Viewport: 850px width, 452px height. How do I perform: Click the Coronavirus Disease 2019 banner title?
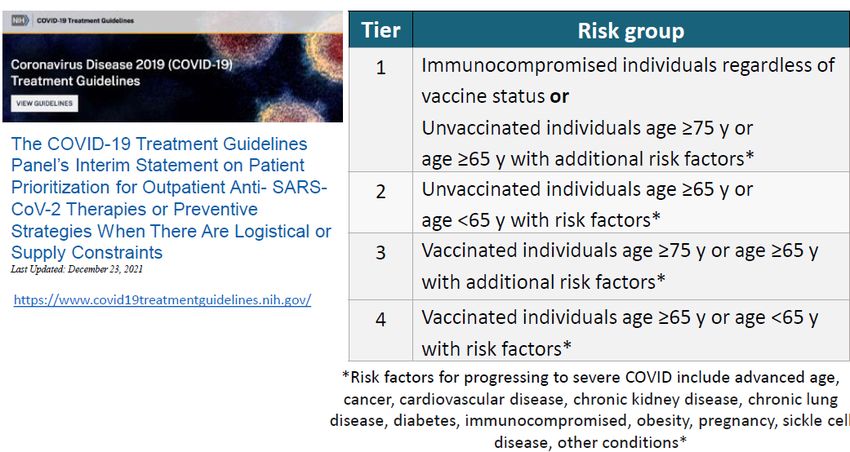point(121,73)
